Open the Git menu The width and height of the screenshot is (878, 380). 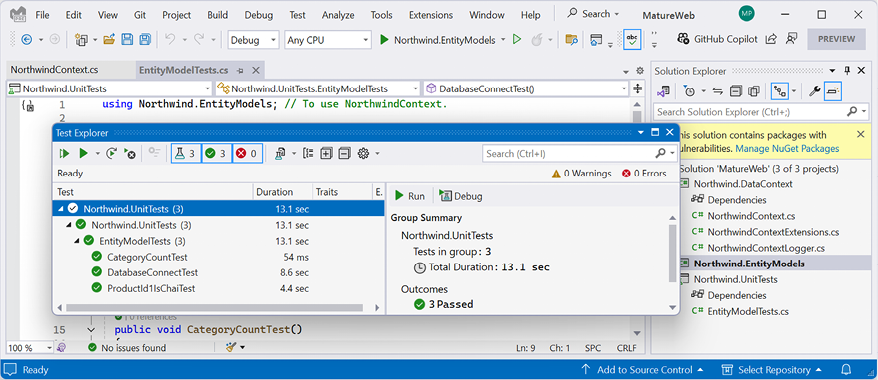point(140,15)
